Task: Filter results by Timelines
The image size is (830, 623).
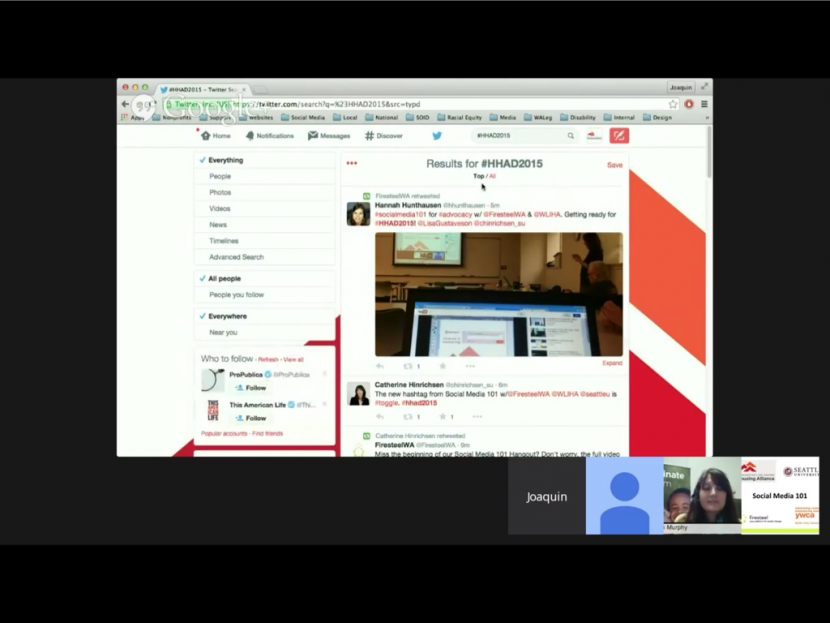Action: click(265, 241)
